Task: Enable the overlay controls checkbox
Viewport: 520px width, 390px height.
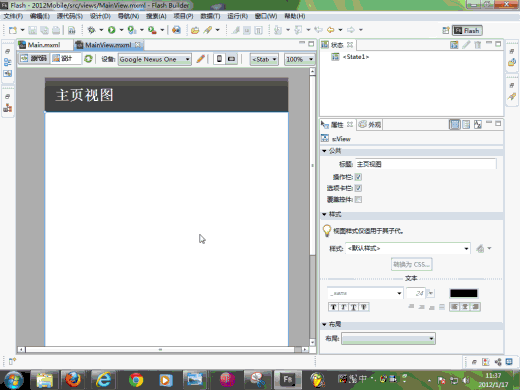Action: (x=358, y=200)
